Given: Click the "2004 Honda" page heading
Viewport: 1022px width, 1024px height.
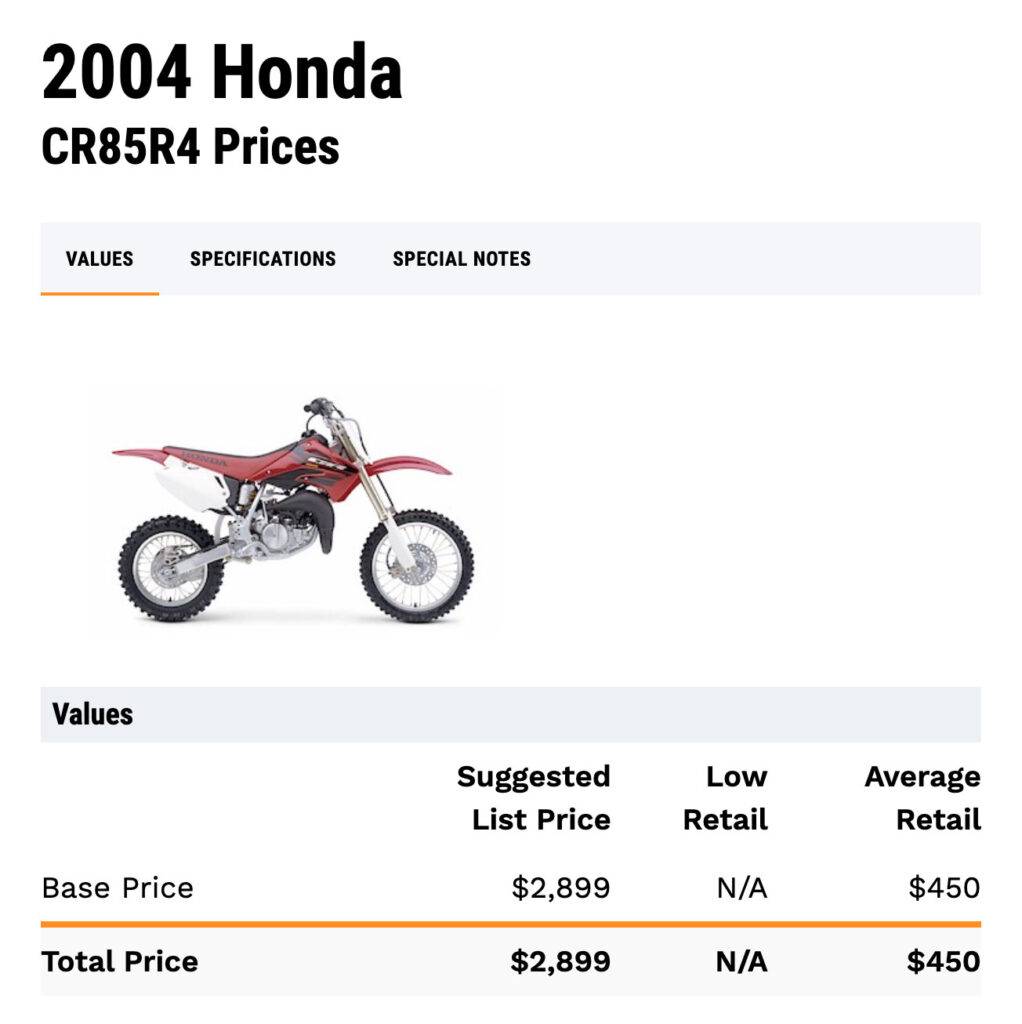Looking at the screenshot, I should [x=222, y=74].
